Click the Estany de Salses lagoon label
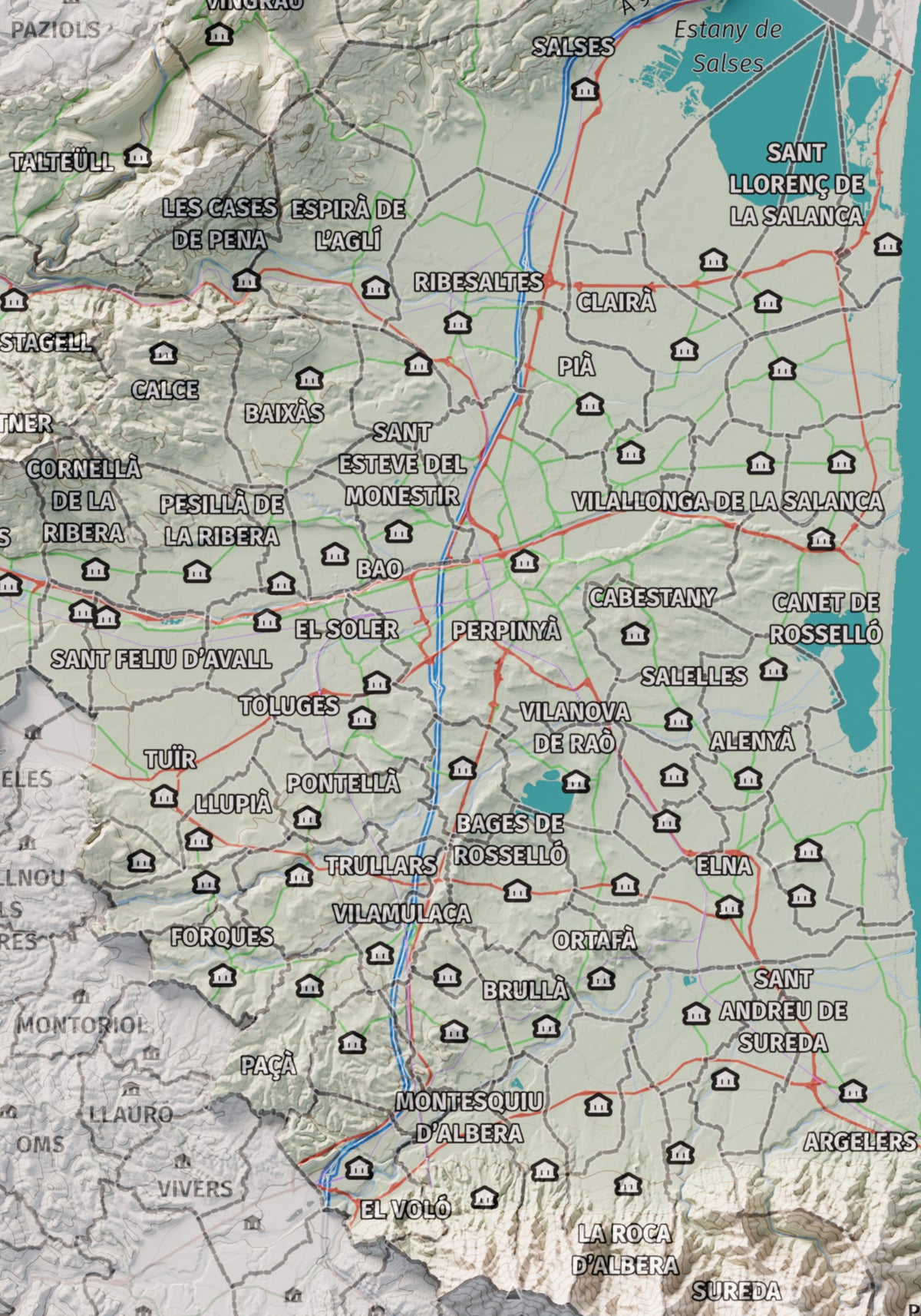Screen dimensions: 921x1316 click(728, 46)
